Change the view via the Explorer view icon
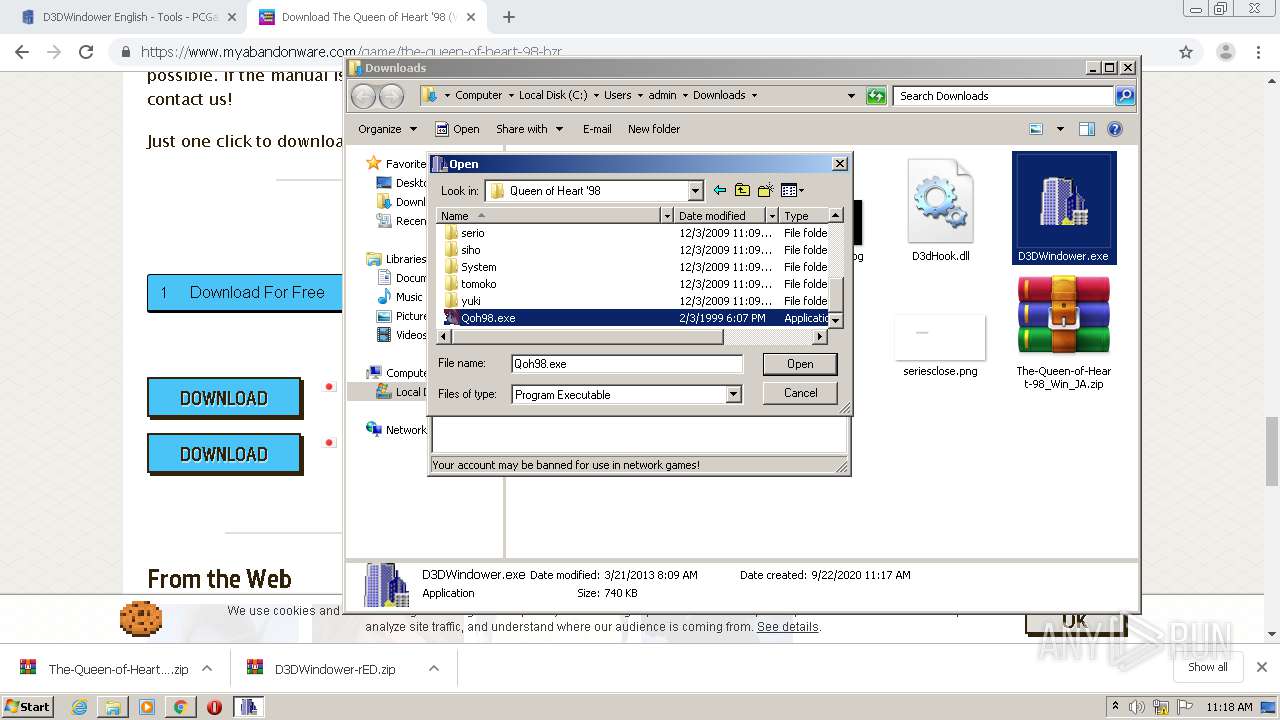1280x720 pixels. [1036, 129]
